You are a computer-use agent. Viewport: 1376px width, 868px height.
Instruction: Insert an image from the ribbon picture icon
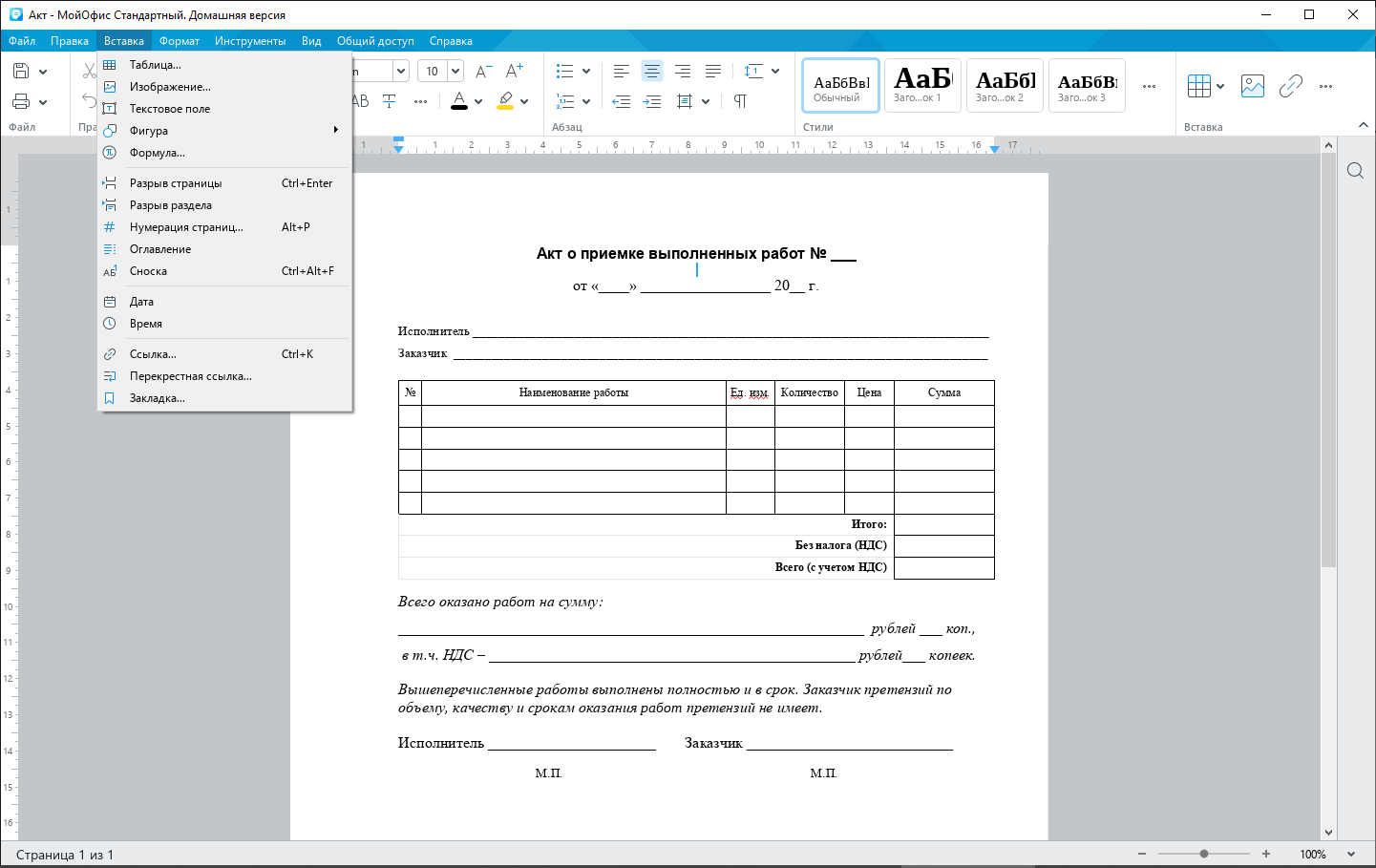[1253, 86]
